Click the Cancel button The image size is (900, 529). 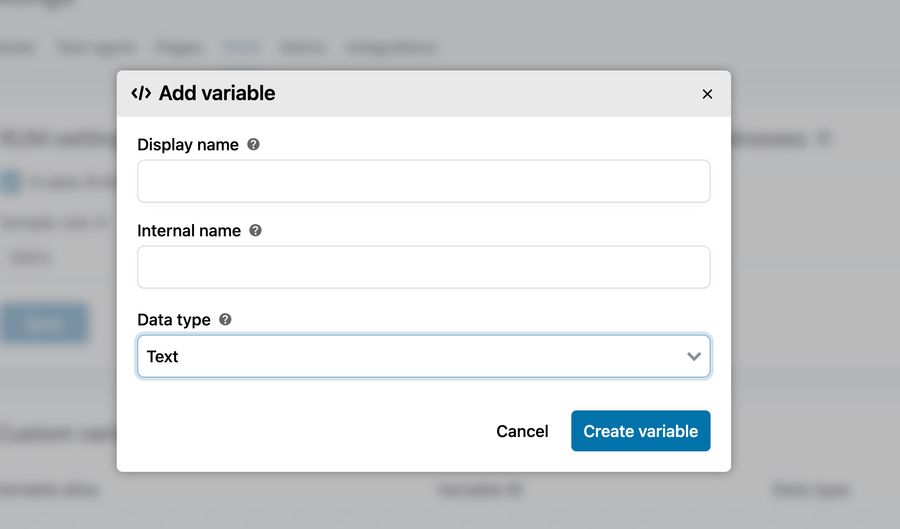click(522, 431)
